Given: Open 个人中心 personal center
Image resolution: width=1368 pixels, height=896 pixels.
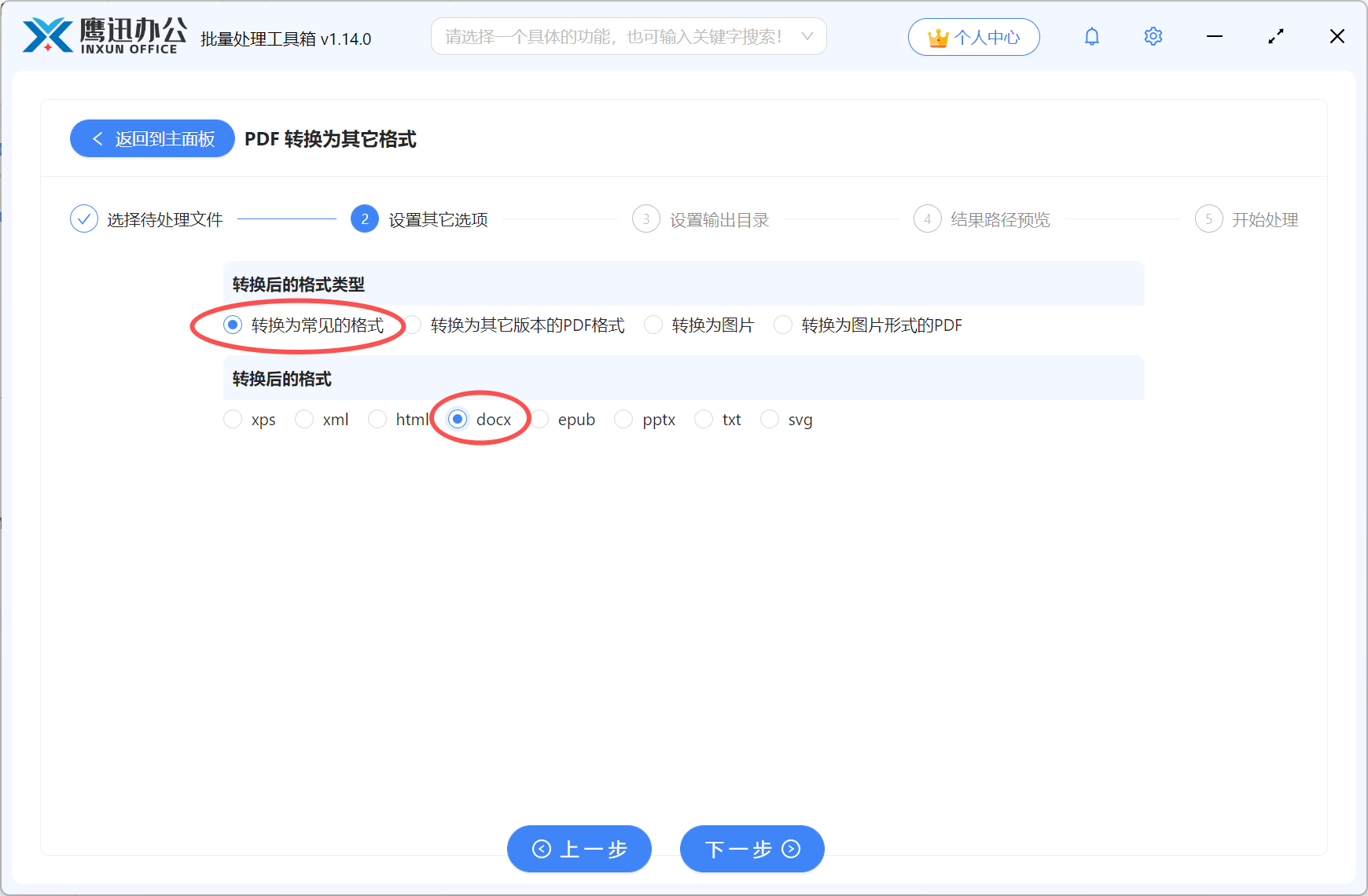Looking at the screenshot, I should point(973,36).
